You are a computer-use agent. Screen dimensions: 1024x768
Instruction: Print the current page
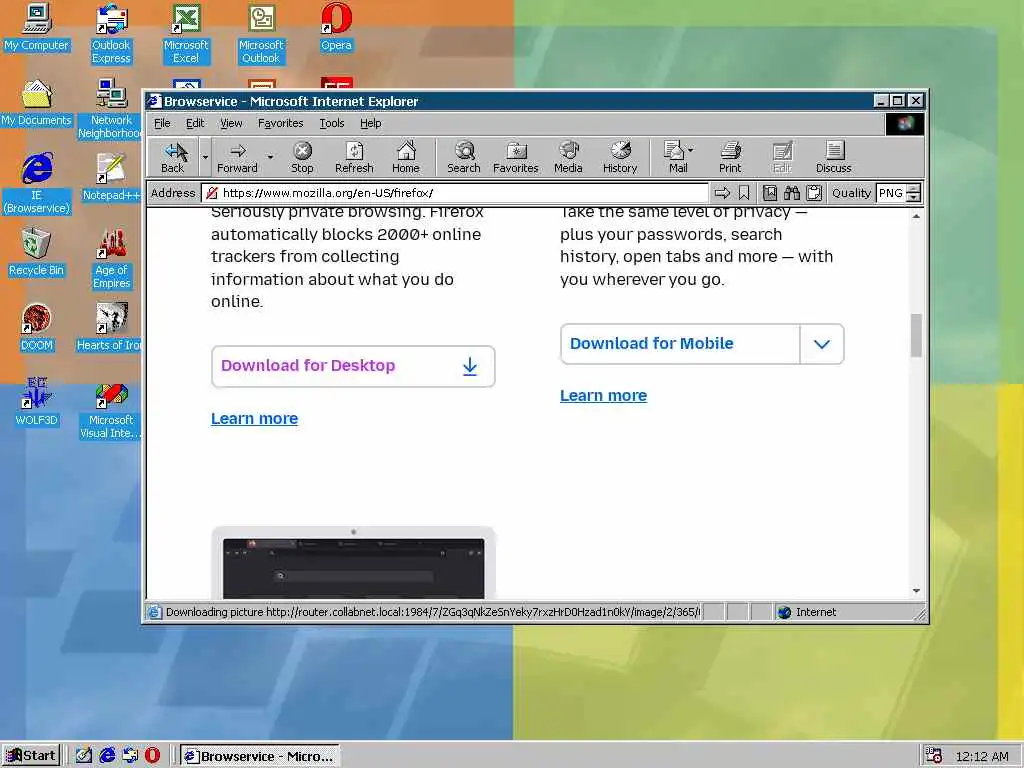[730, 157]
